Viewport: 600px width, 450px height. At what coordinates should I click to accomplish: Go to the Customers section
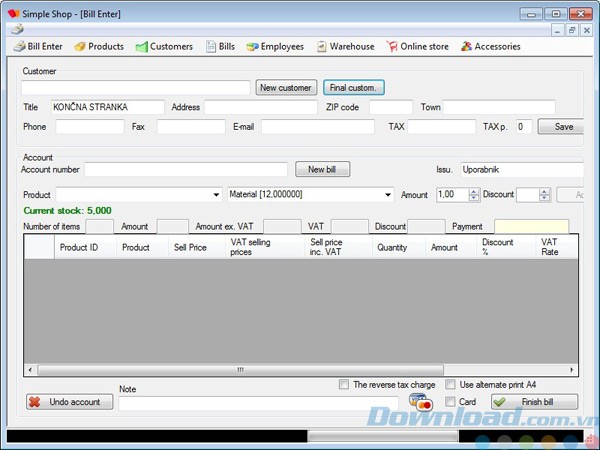pos(164,46)
